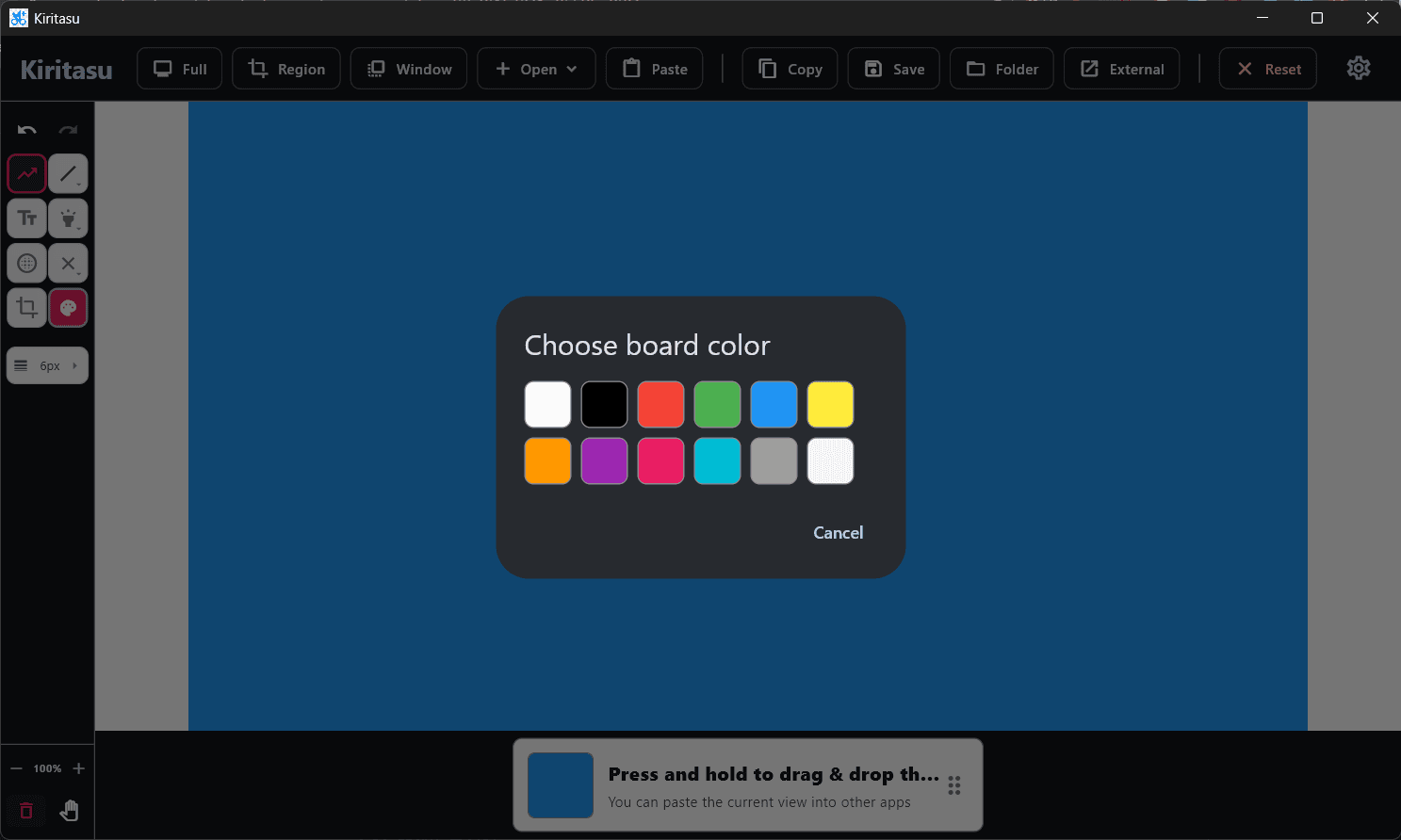Toggle the hand pan tool
Image resolution: width=1401 pixels, height=840 pixels.
click(x=69, y=811)
